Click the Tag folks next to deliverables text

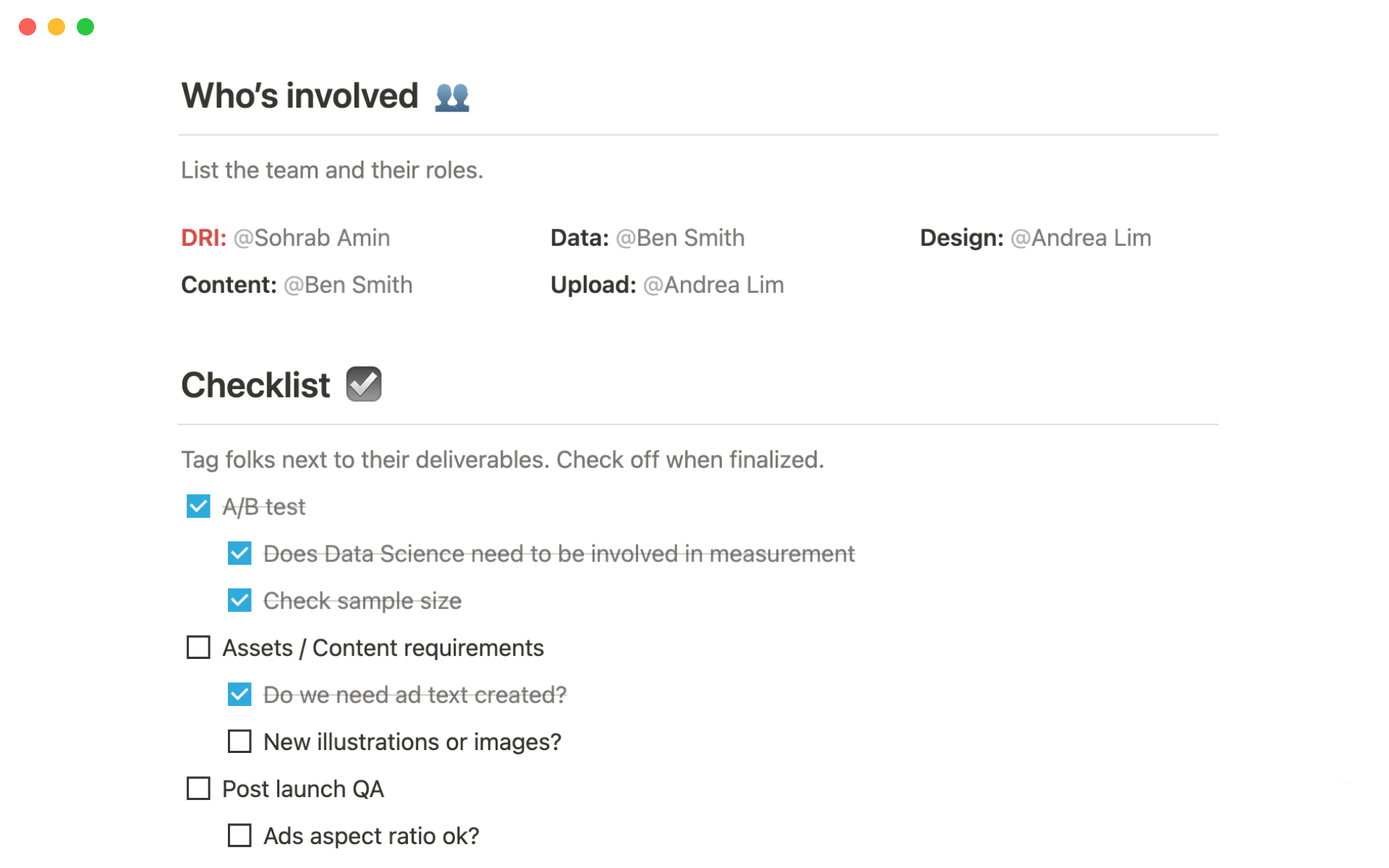click(502, 460)
